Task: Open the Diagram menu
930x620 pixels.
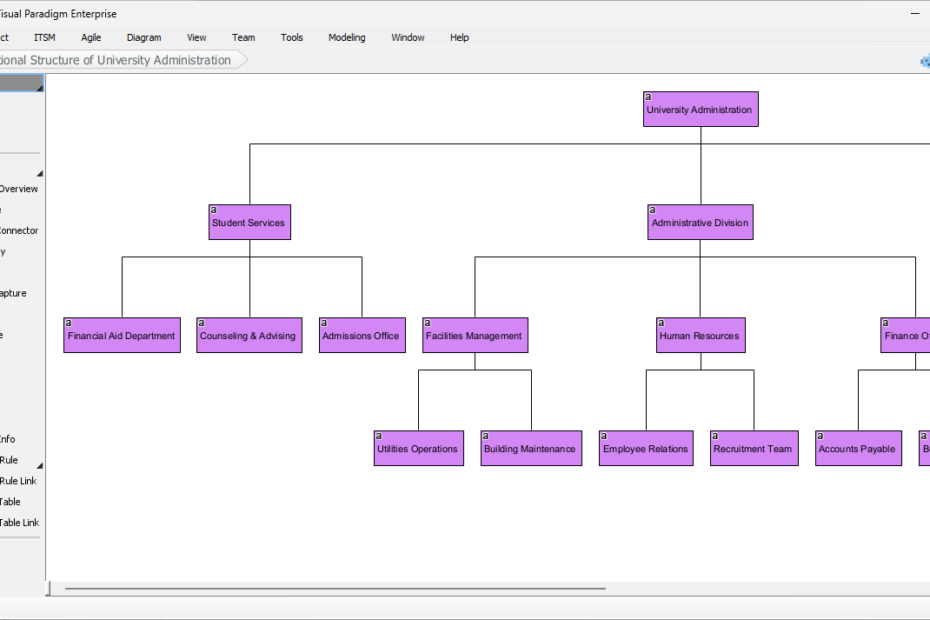Action: pos(144,38)
